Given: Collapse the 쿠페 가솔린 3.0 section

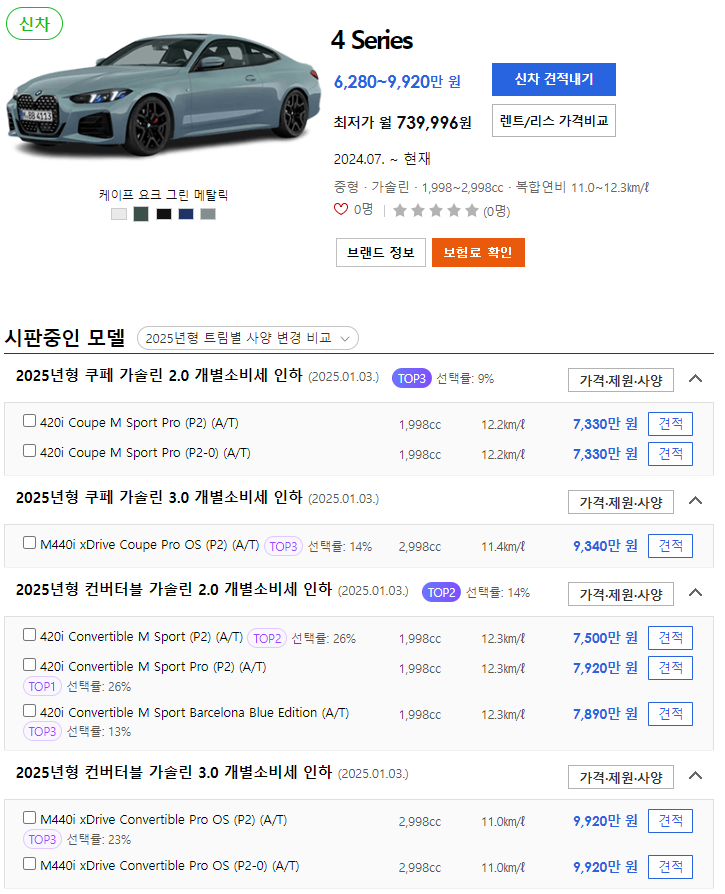Looking at the screenshot, I should [x=695, y=501].
